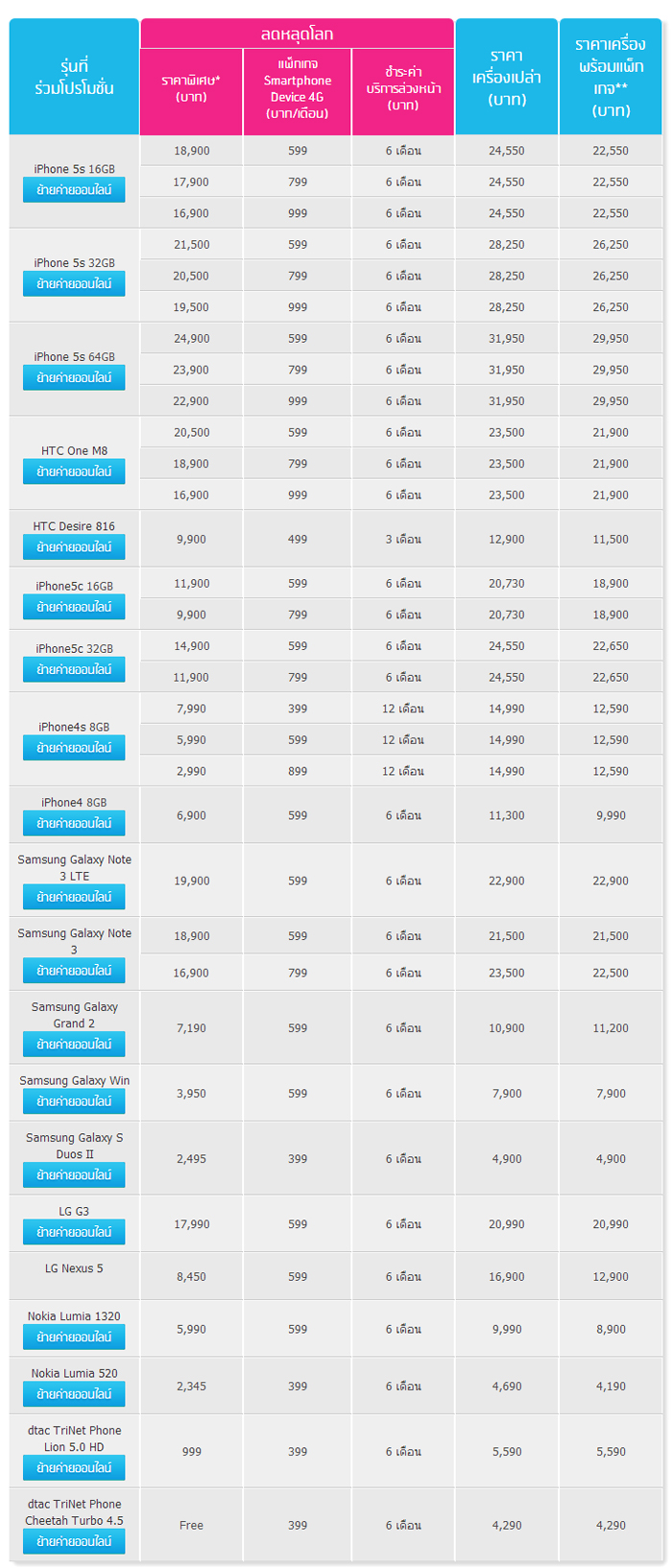This screenshot has height=1568, width=672.
Task: Click online button under LG G3
Action: [74, 1232]
